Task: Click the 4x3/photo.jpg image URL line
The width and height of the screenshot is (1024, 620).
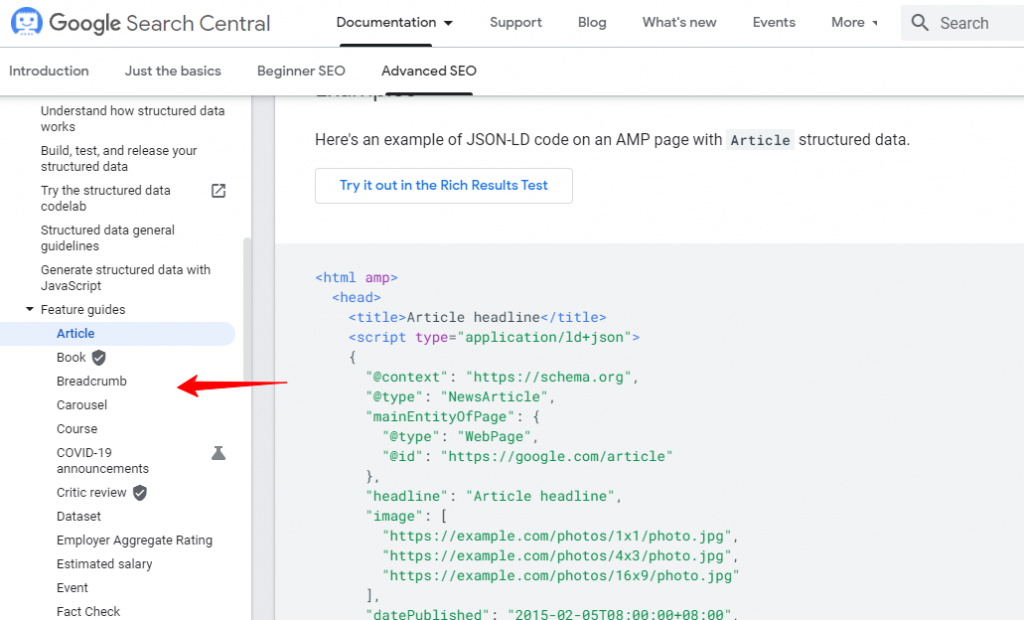Action: (x=560, y=556)
